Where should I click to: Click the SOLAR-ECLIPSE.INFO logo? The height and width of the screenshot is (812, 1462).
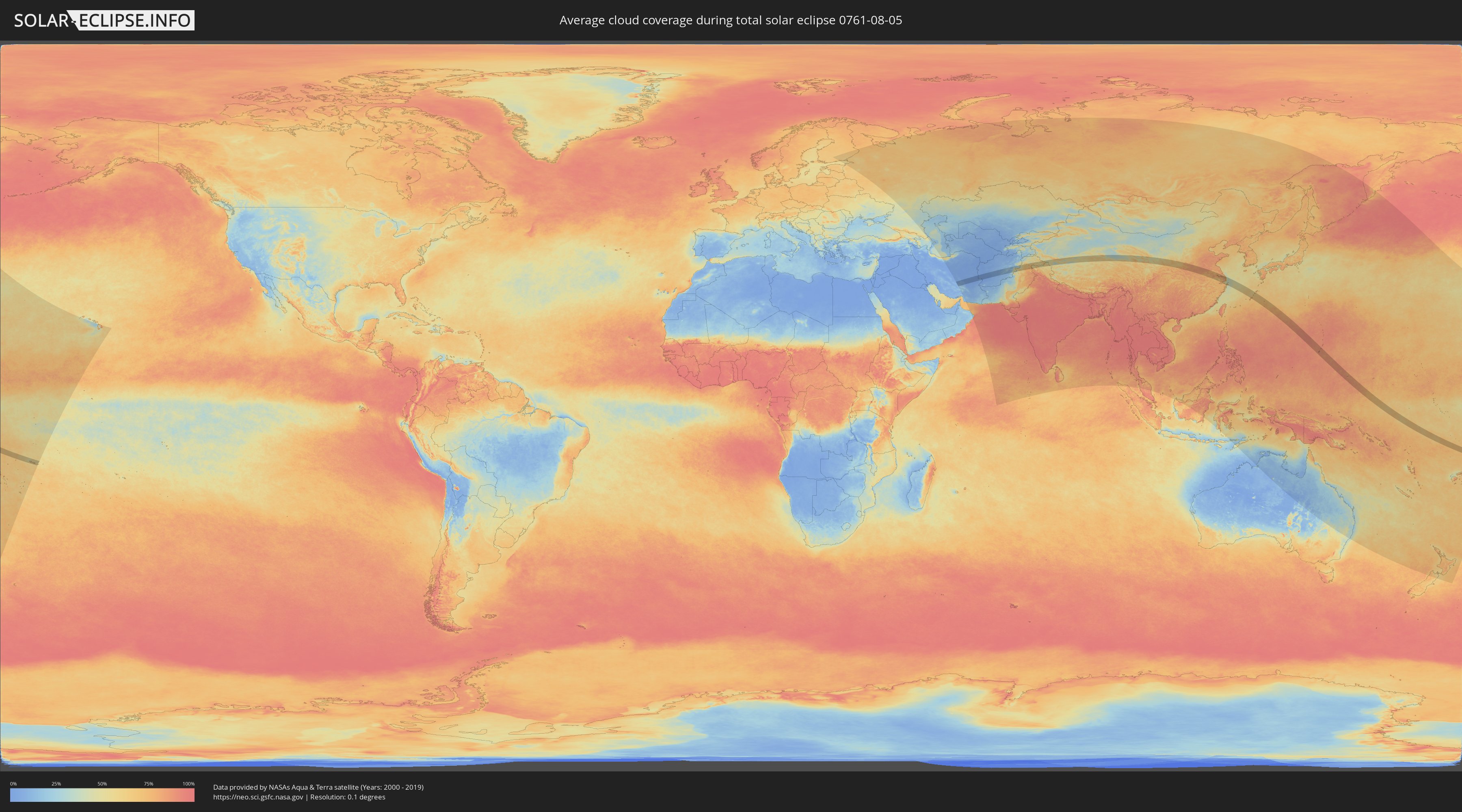104,20
